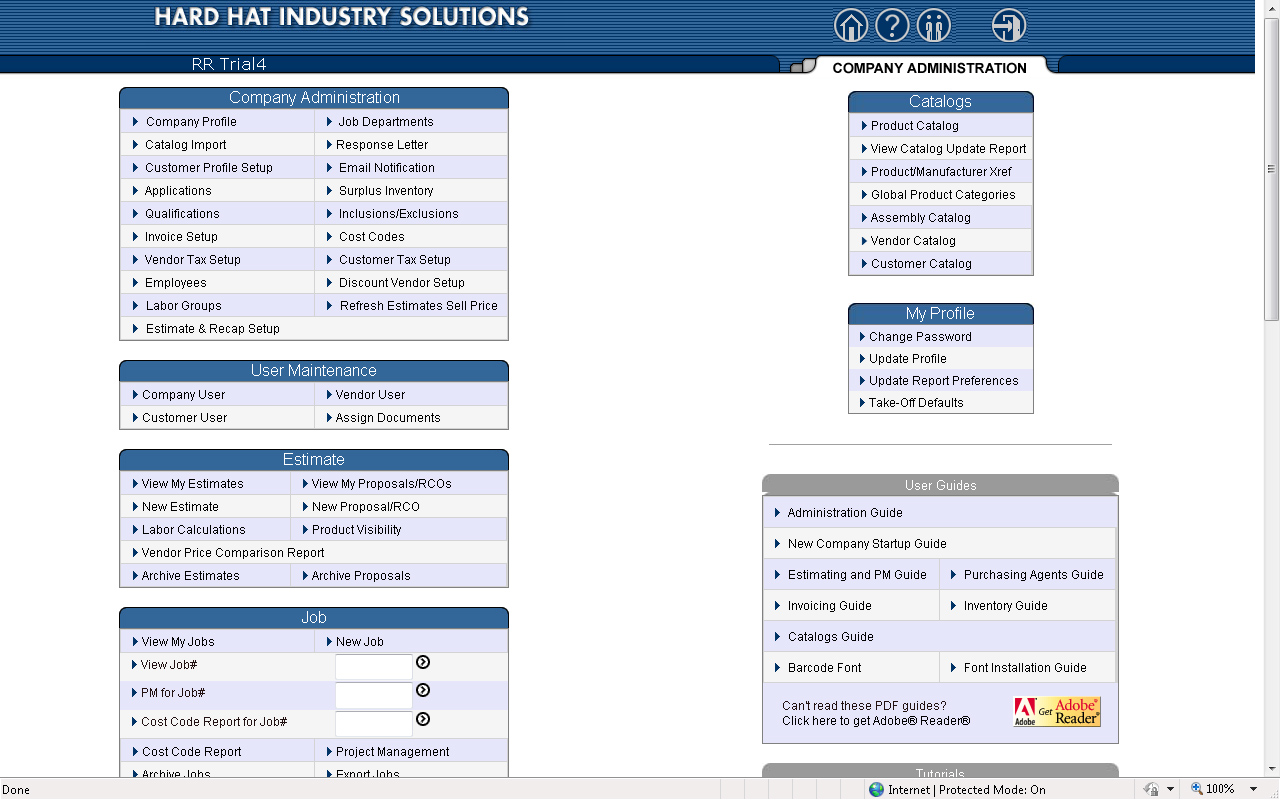Create a New Job
The width and height of the screenshot is (1280, 800).
click(360, 642)
